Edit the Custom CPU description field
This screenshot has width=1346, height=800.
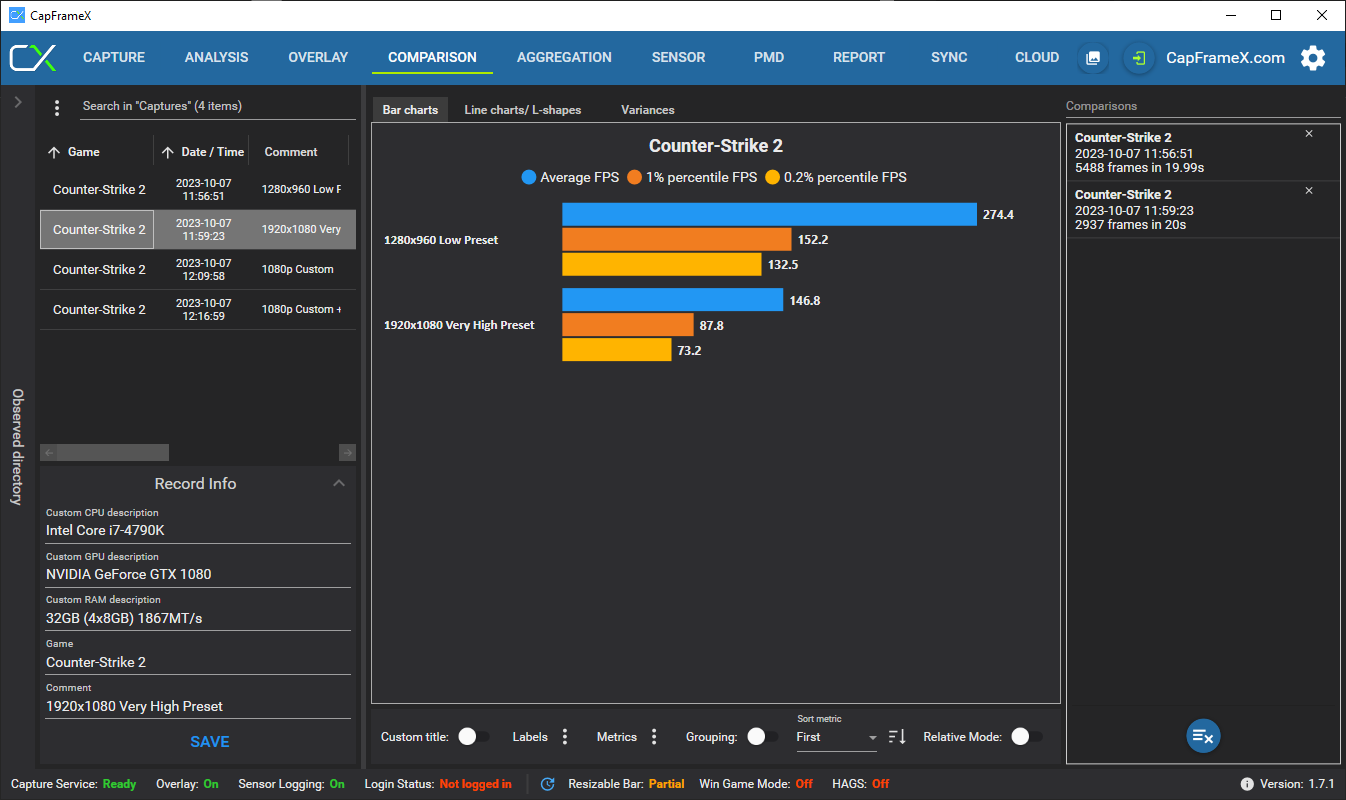tap(198, 531)
